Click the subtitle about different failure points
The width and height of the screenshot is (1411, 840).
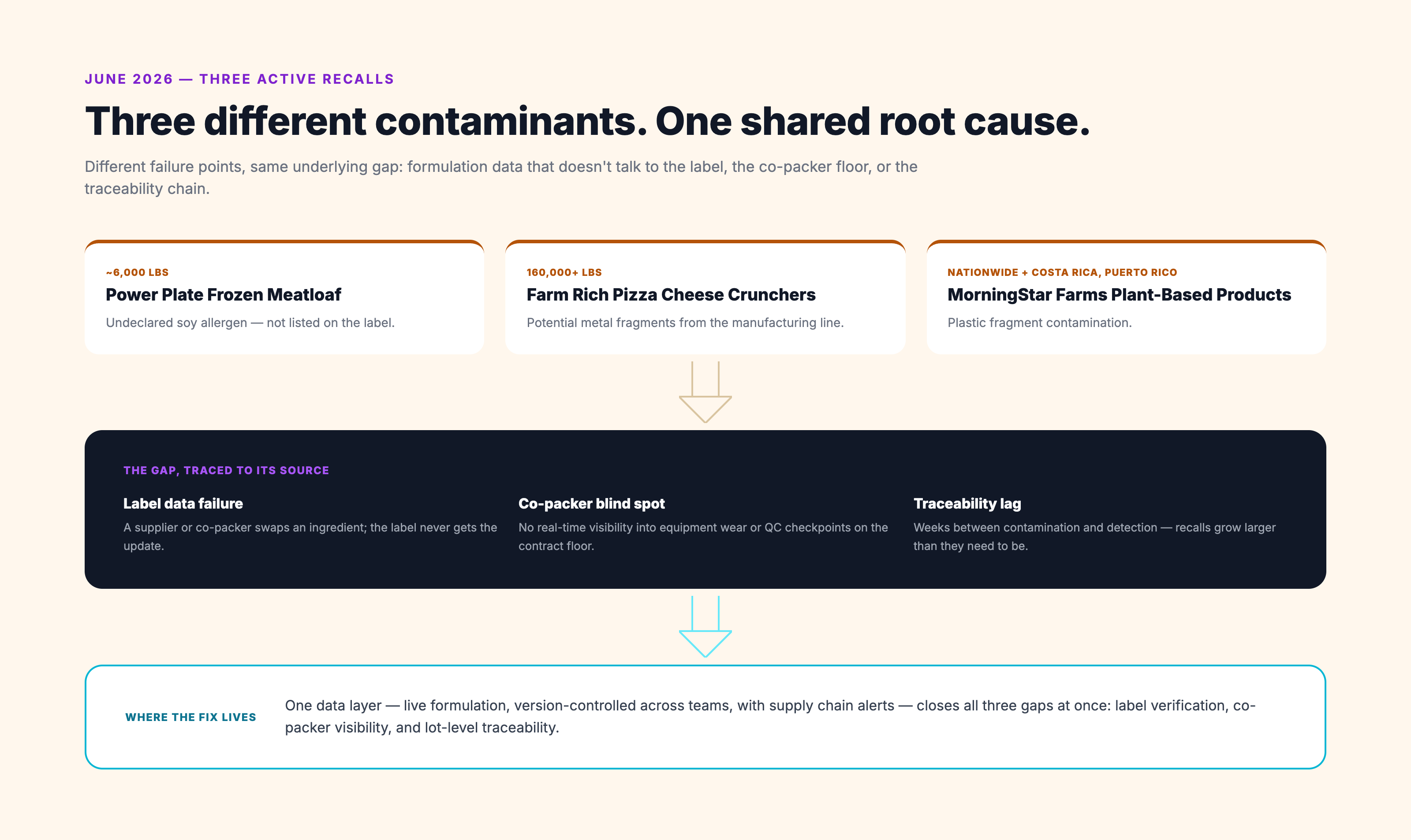(x=501, y=178)
